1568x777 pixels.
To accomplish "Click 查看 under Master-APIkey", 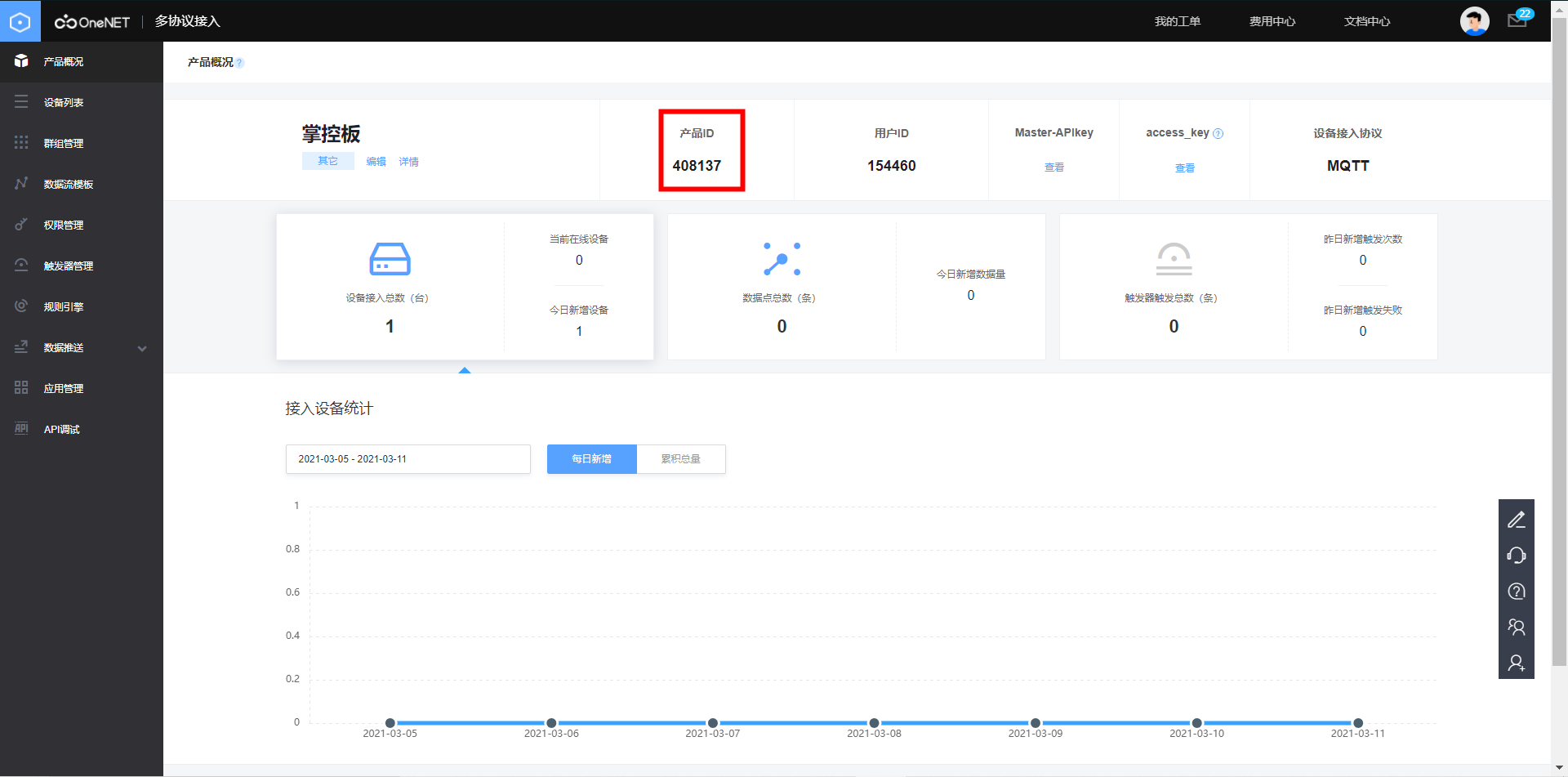I will [x=1053, y=167].
